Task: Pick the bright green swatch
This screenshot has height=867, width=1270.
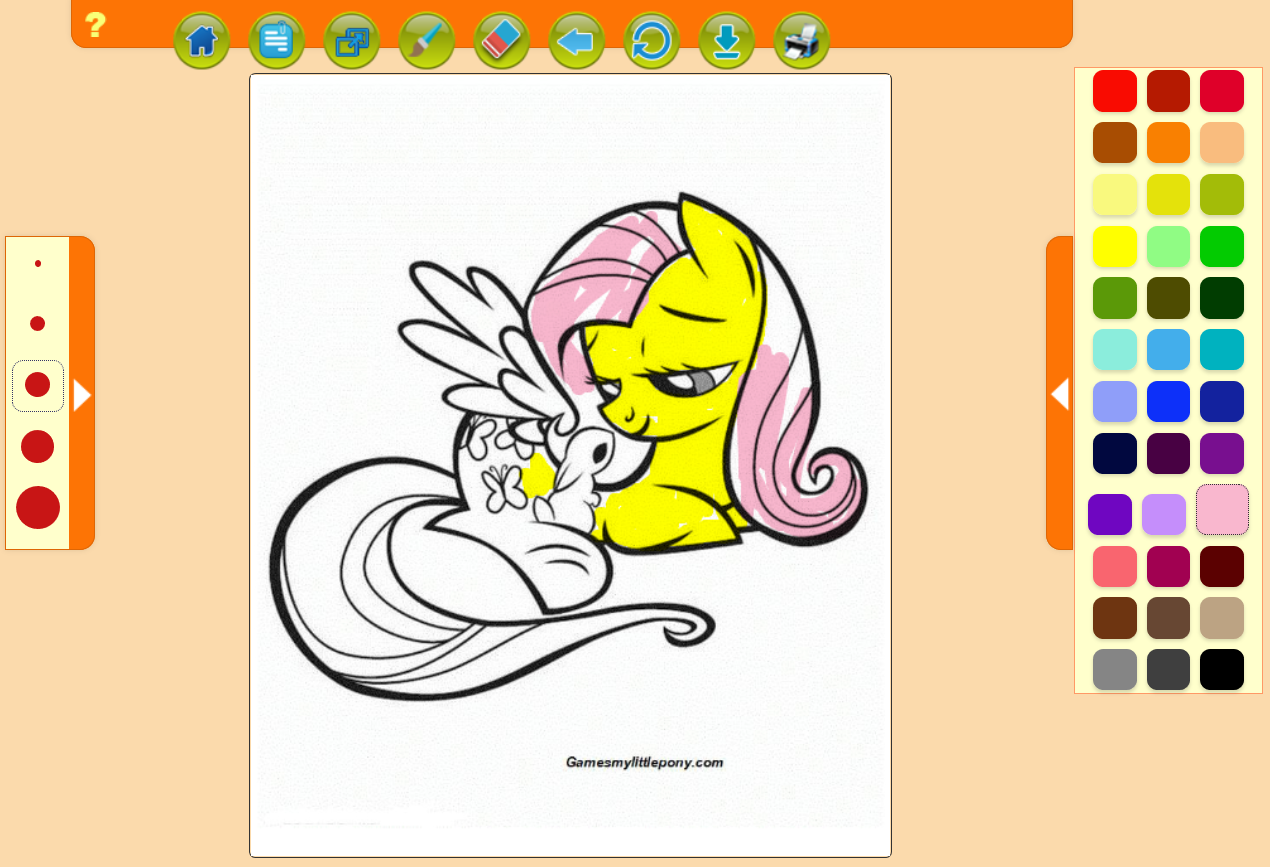Action: (x=1222, y=246)
